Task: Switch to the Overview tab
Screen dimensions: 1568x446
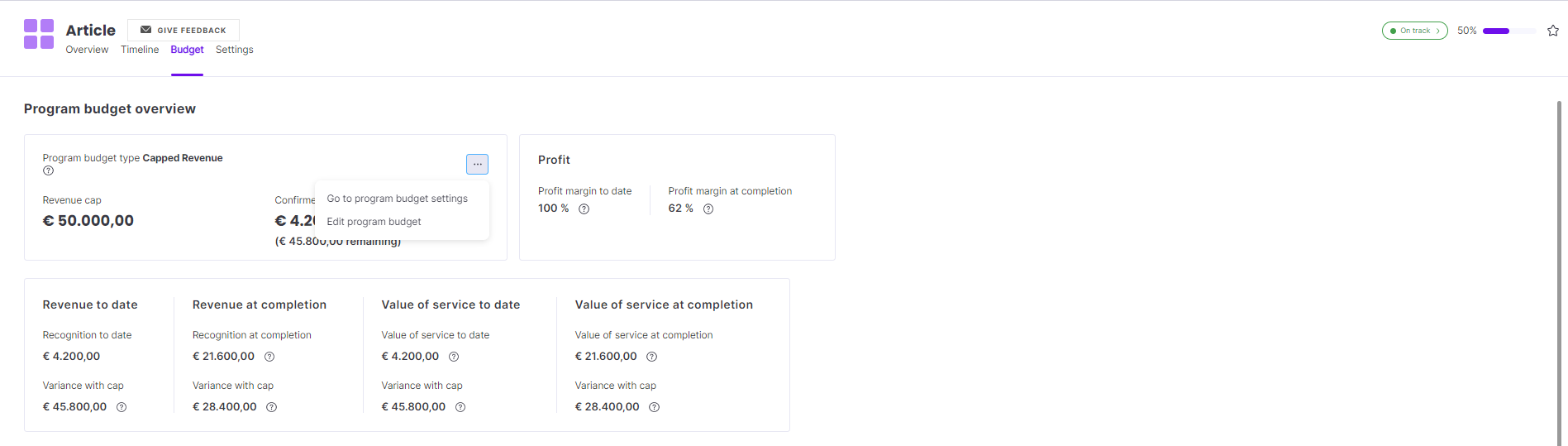Action: point(87,50)
